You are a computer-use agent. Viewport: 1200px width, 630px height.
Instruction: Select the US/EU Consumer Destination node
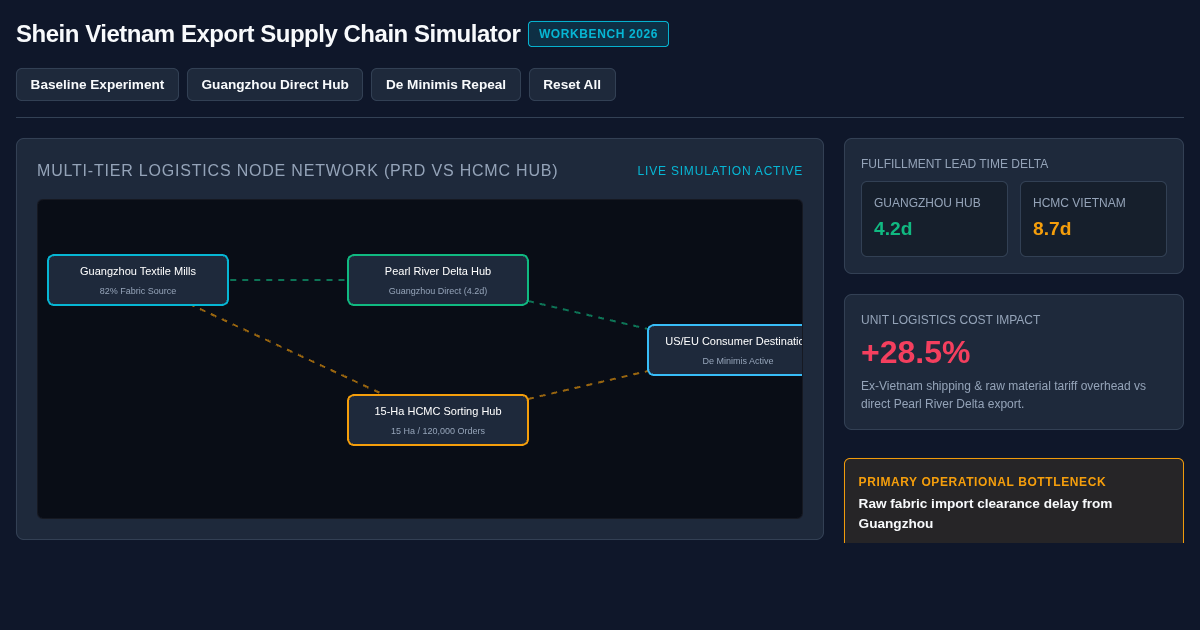(725, 350)
